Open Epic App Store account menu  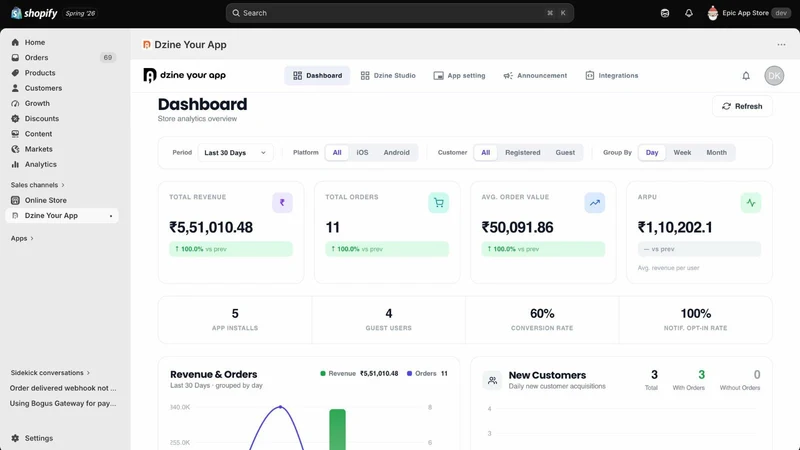pyautogui.click(x=748, y=13)
